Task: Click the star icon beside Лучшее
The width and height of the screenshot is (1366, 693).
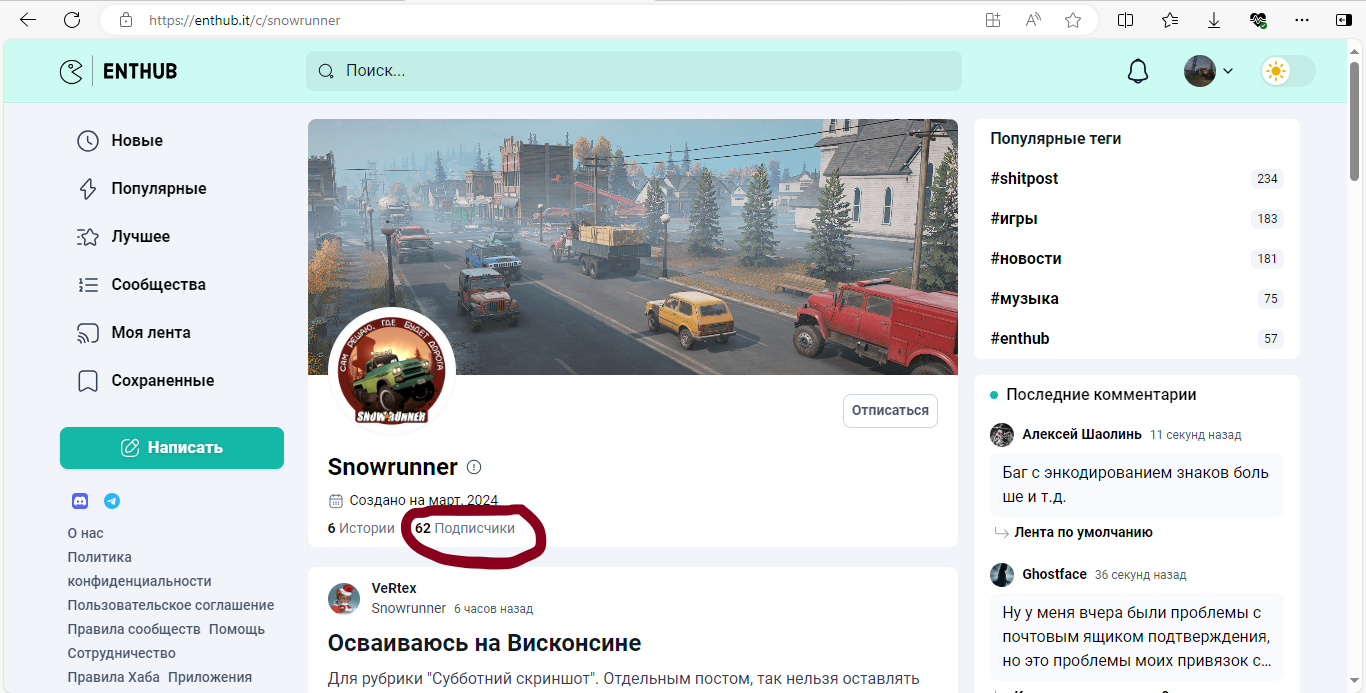Action: tap(88, 237)
